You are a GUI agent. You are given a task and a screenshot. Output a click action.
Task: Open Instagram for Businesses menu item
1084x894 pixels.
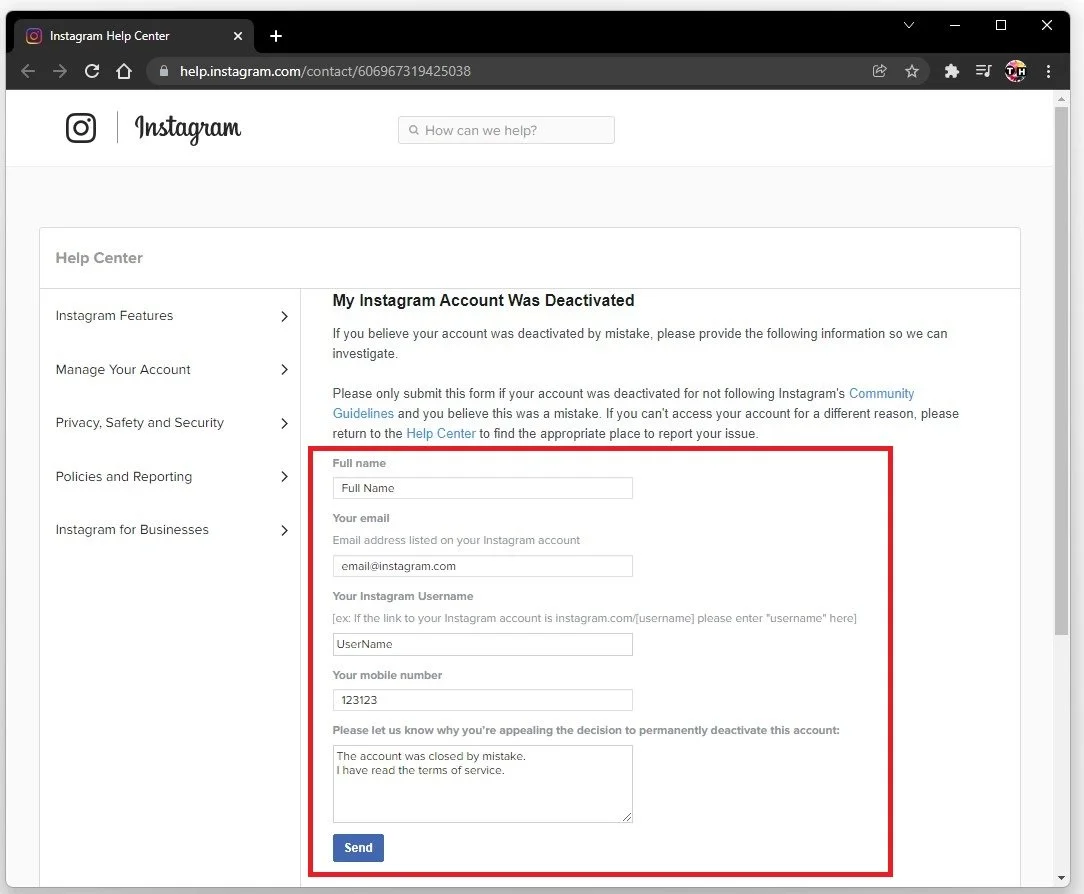tap(132, 530)
